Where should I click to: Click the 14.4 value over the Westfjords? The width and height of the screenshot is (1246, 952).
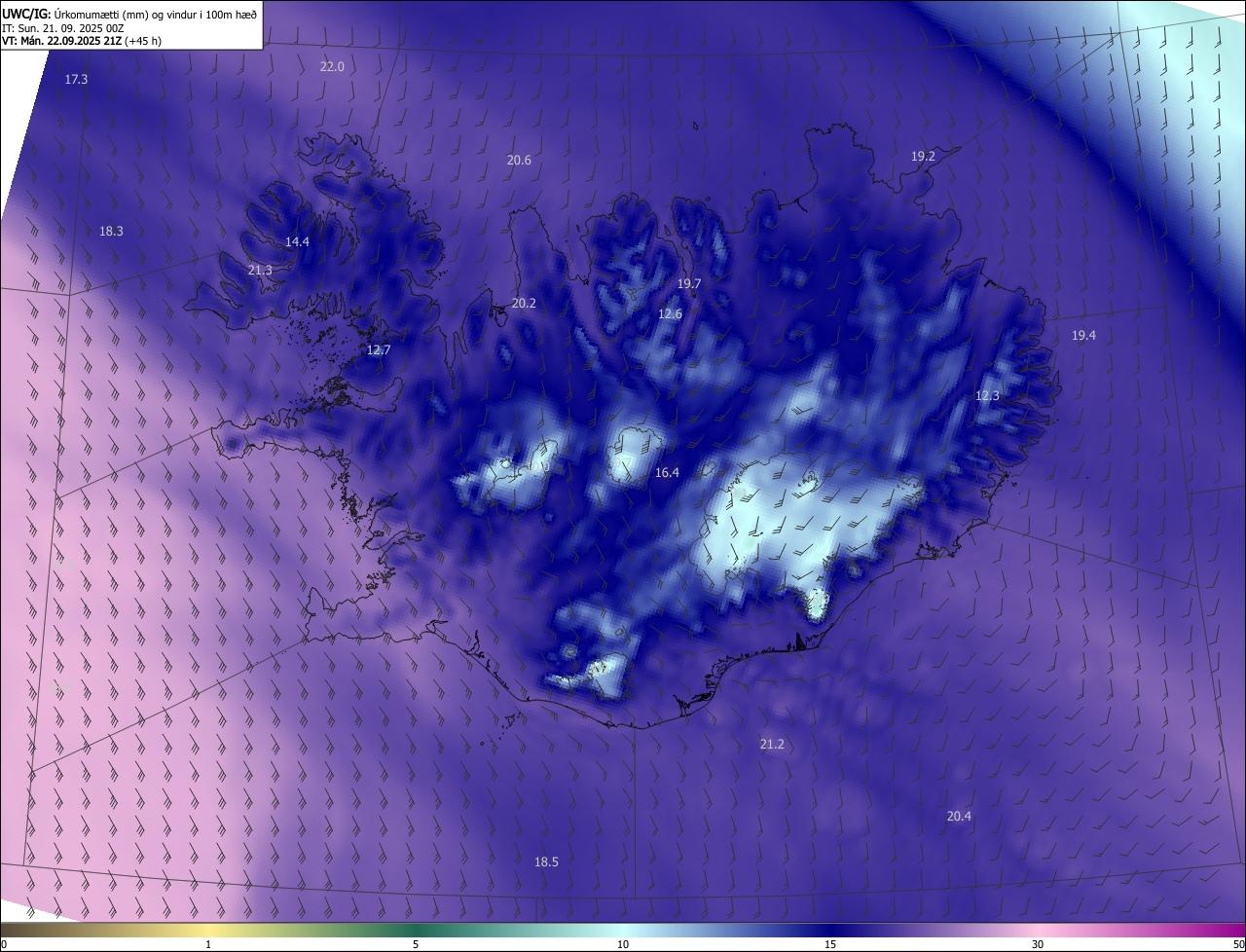tap(297, 241)
